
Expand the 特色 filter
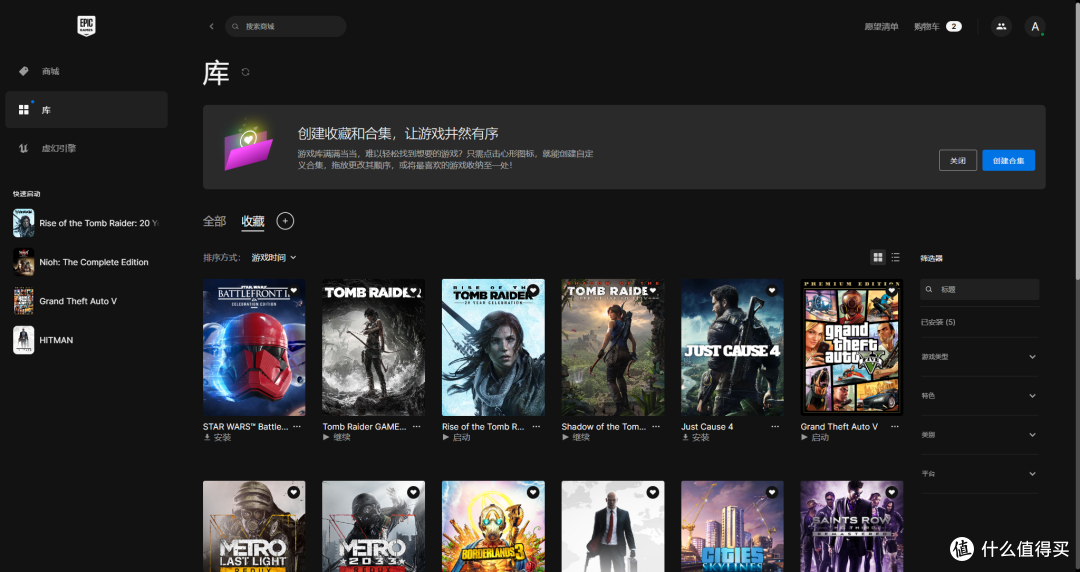pos(979,396)
